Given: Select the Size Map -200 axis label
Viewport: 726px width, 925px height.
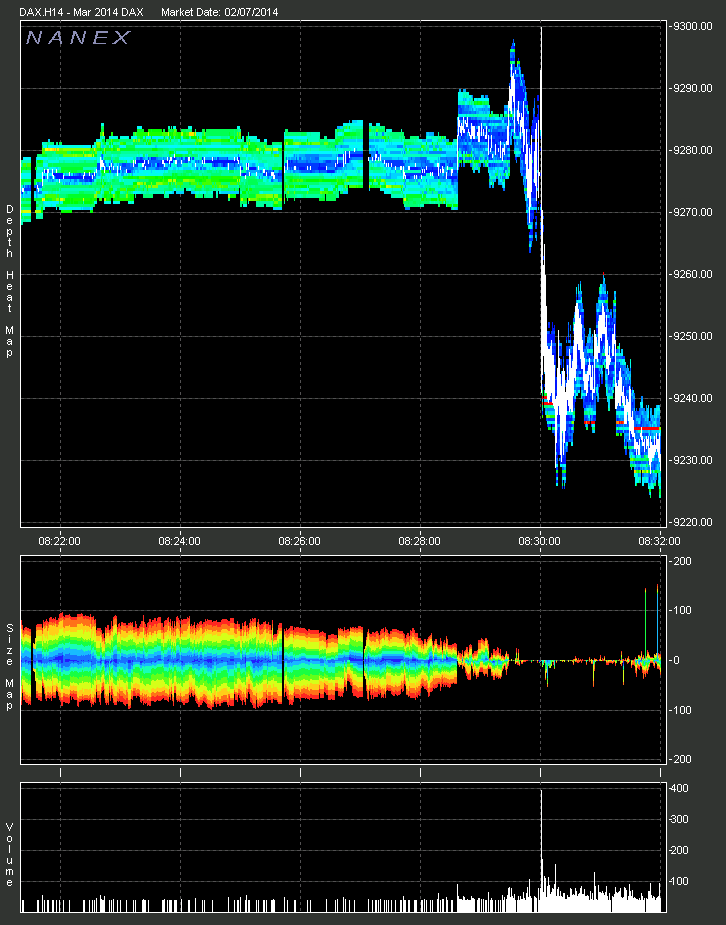Looking at the screenshot, I should (682, 759).
